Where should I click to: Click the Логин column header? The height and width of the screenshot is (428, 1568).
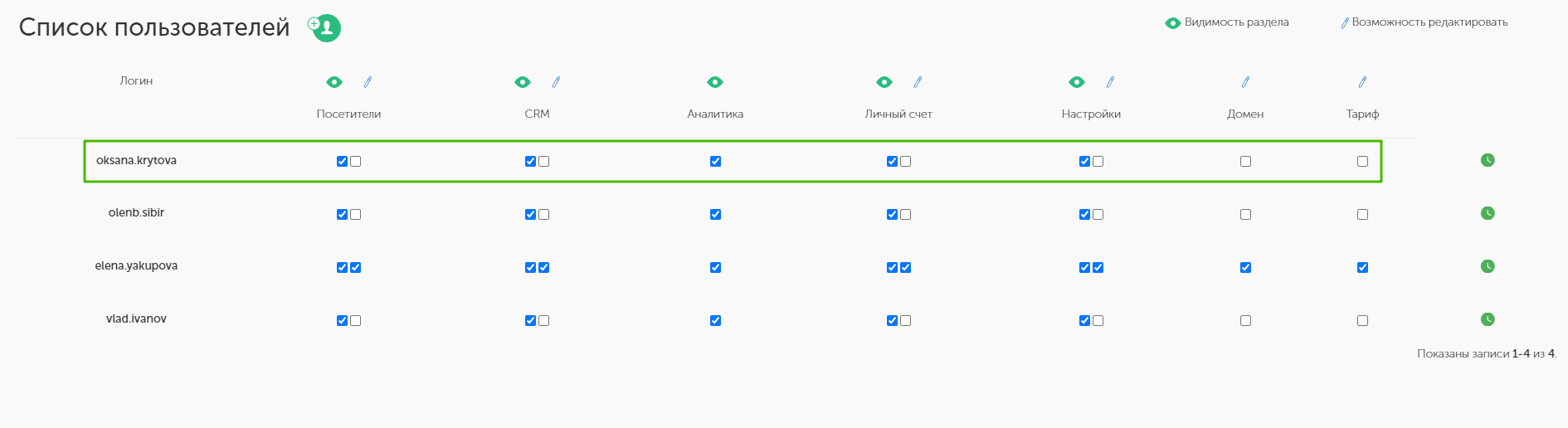coord(136,81)
